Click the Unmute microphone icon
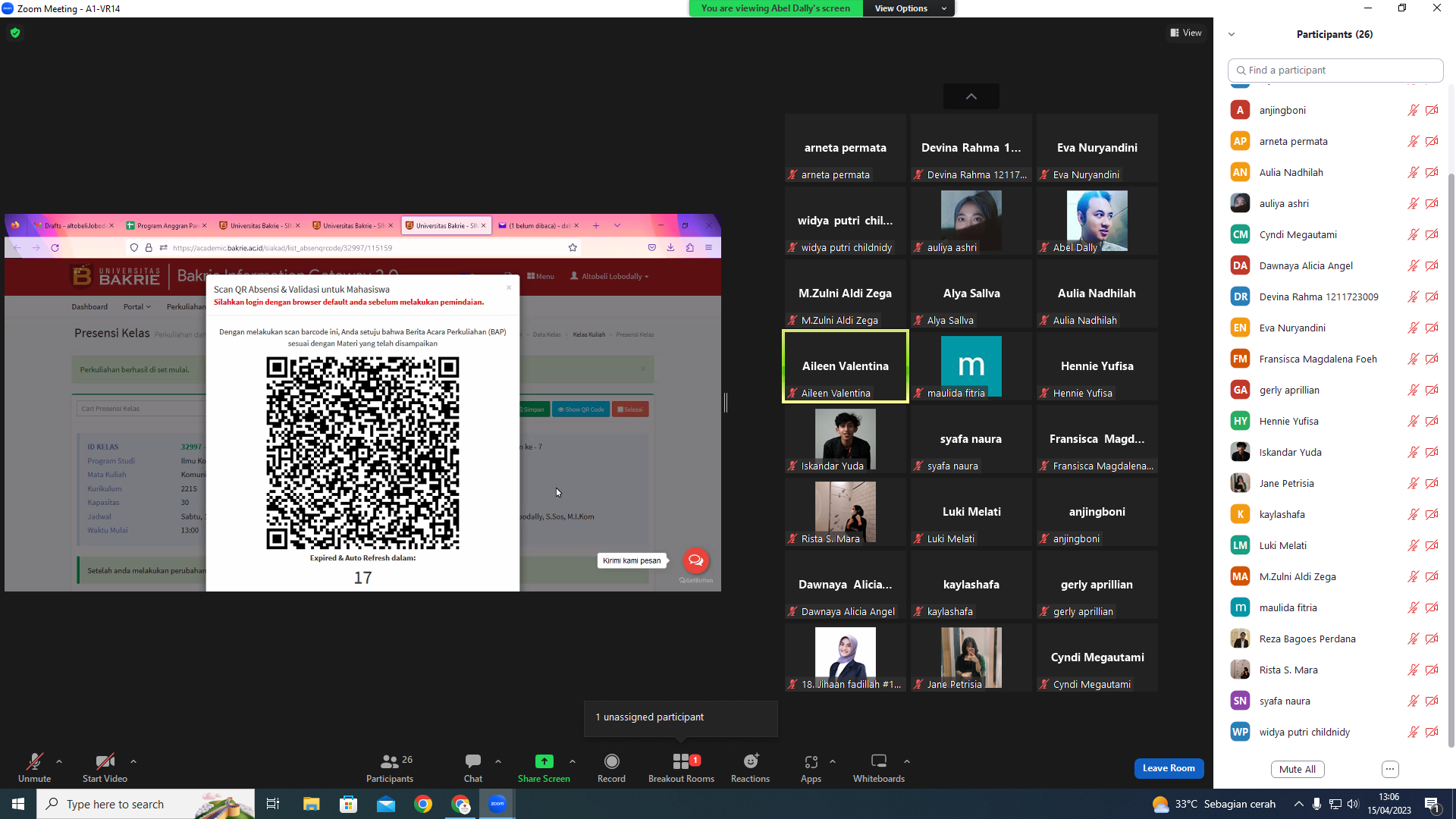The height and width of the screenshot is (819, 1456). click(x=34, y=761)
